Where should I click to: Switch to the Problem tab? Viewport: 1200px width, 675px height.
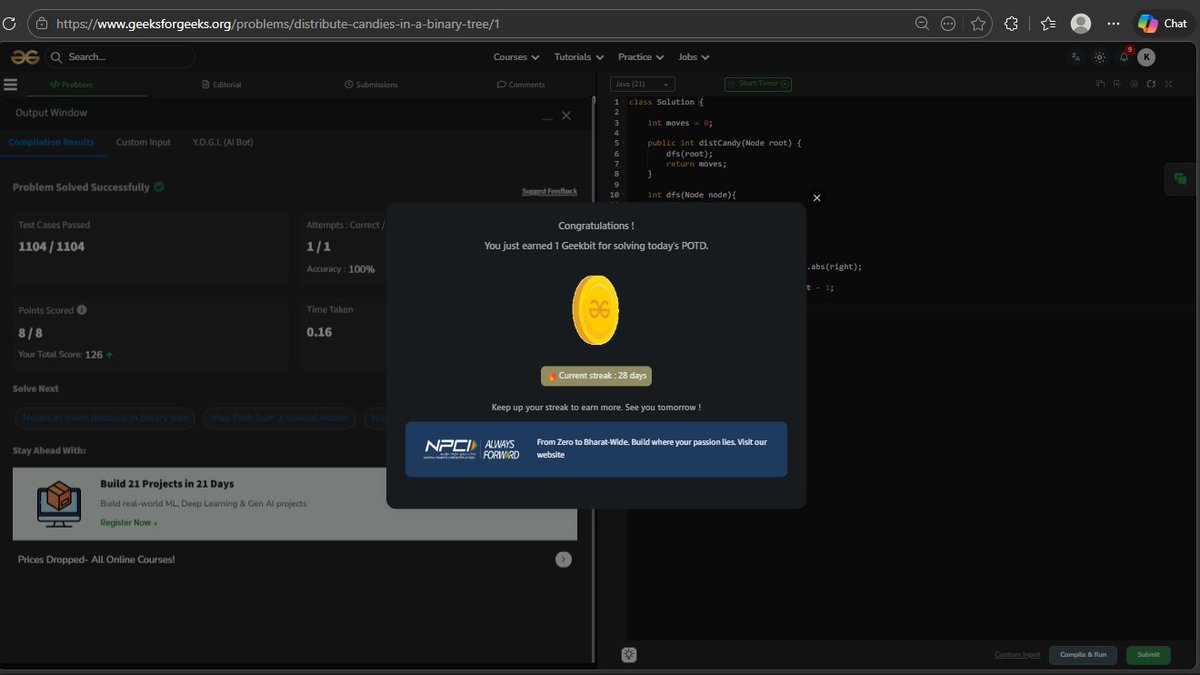click(71, 85)
